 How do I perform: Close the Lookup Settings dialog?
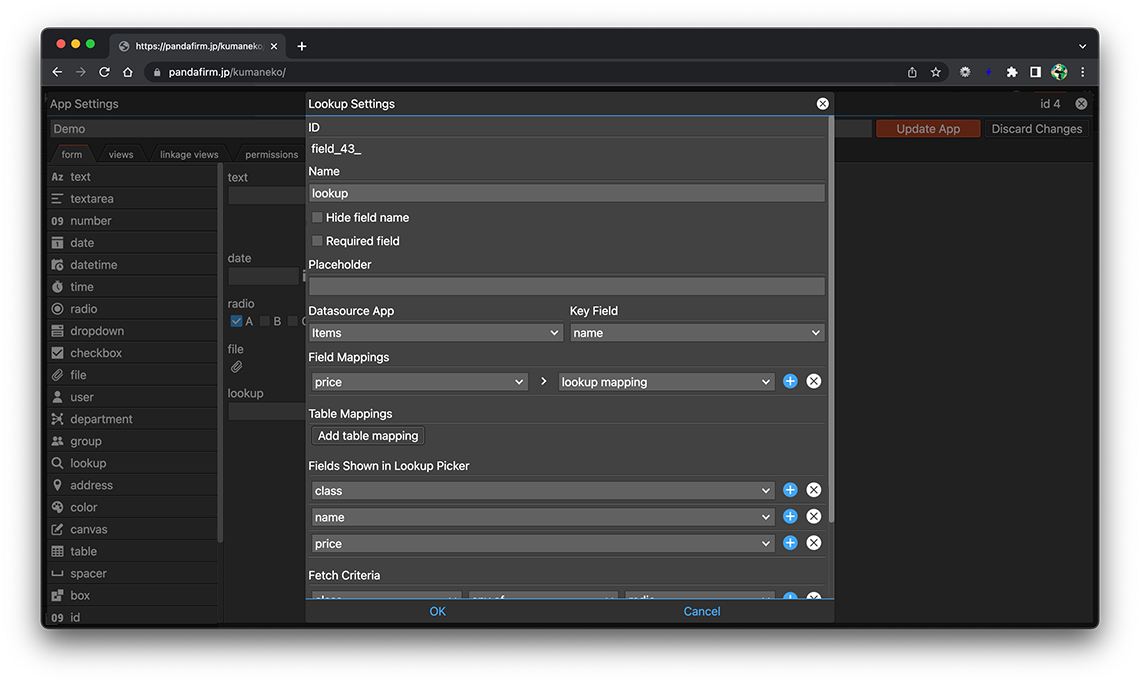point(822,104)
